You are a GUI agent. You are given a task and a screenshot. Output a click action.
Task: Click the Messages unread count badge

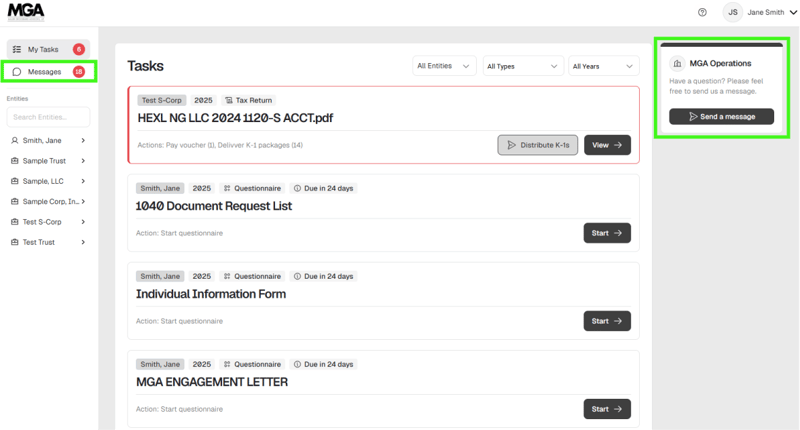pos(79,72)
